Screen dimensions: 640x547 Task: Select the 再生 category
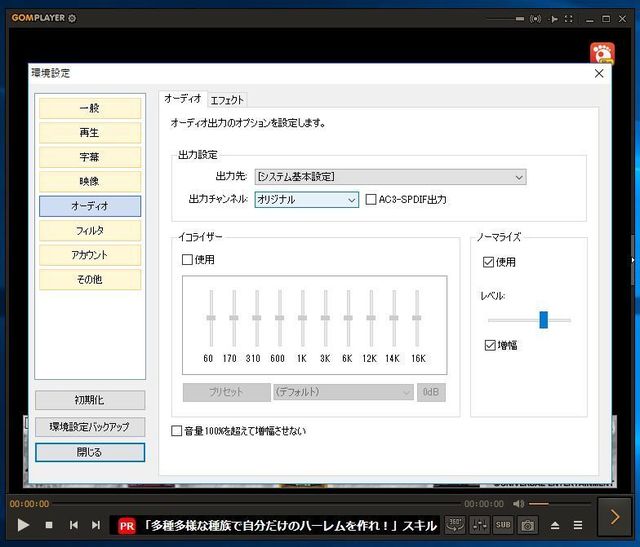point(90,133)
